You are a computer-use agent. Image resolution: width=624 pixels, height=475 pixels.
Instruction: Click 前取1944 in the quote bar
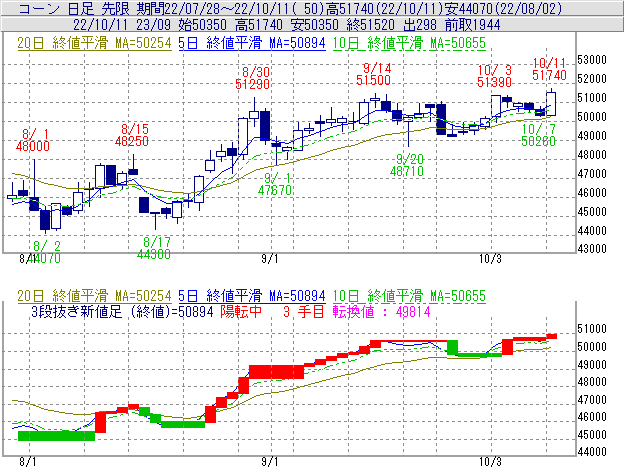[473, 25]
